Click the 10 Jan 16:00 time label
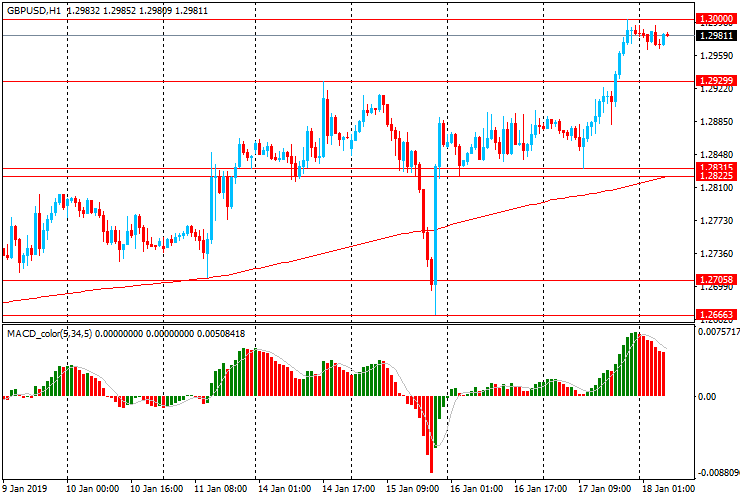This screenshot has width=740, height=500. pos(156,488)
